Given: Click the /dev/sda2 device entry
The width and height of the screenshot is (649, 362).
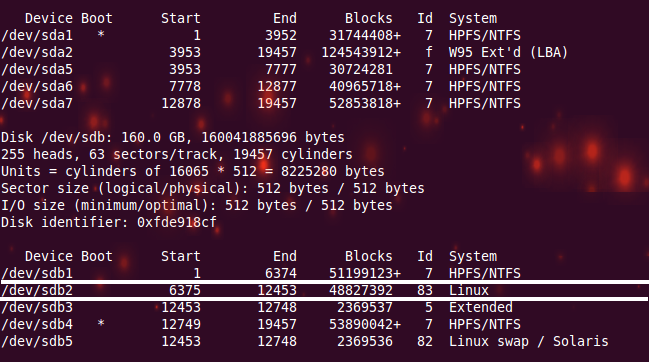Looking at the screenshot, I should [37, 53].
